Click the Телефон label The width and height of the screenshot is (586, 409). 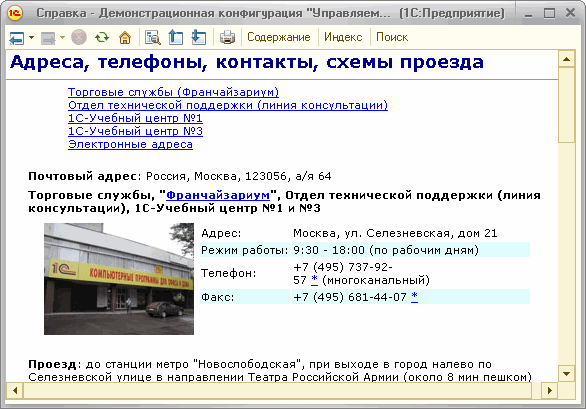point(228,273)
